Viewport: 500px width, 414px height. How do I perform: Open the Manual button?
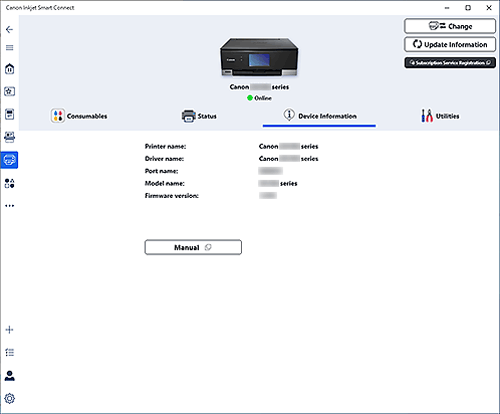click(x=193, y=247)
